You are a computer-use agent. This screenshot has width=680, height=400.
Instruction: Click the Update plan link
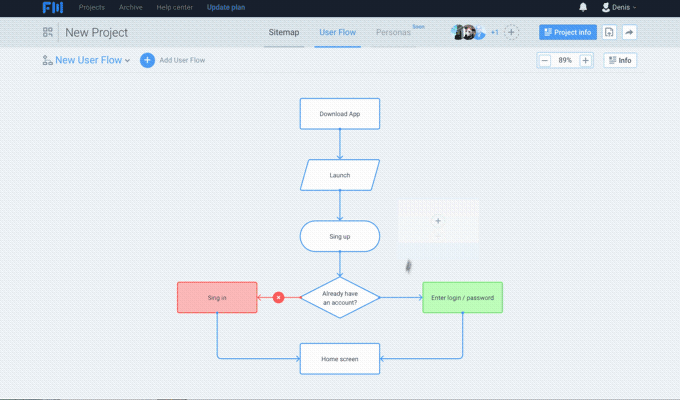click(226, 7)
